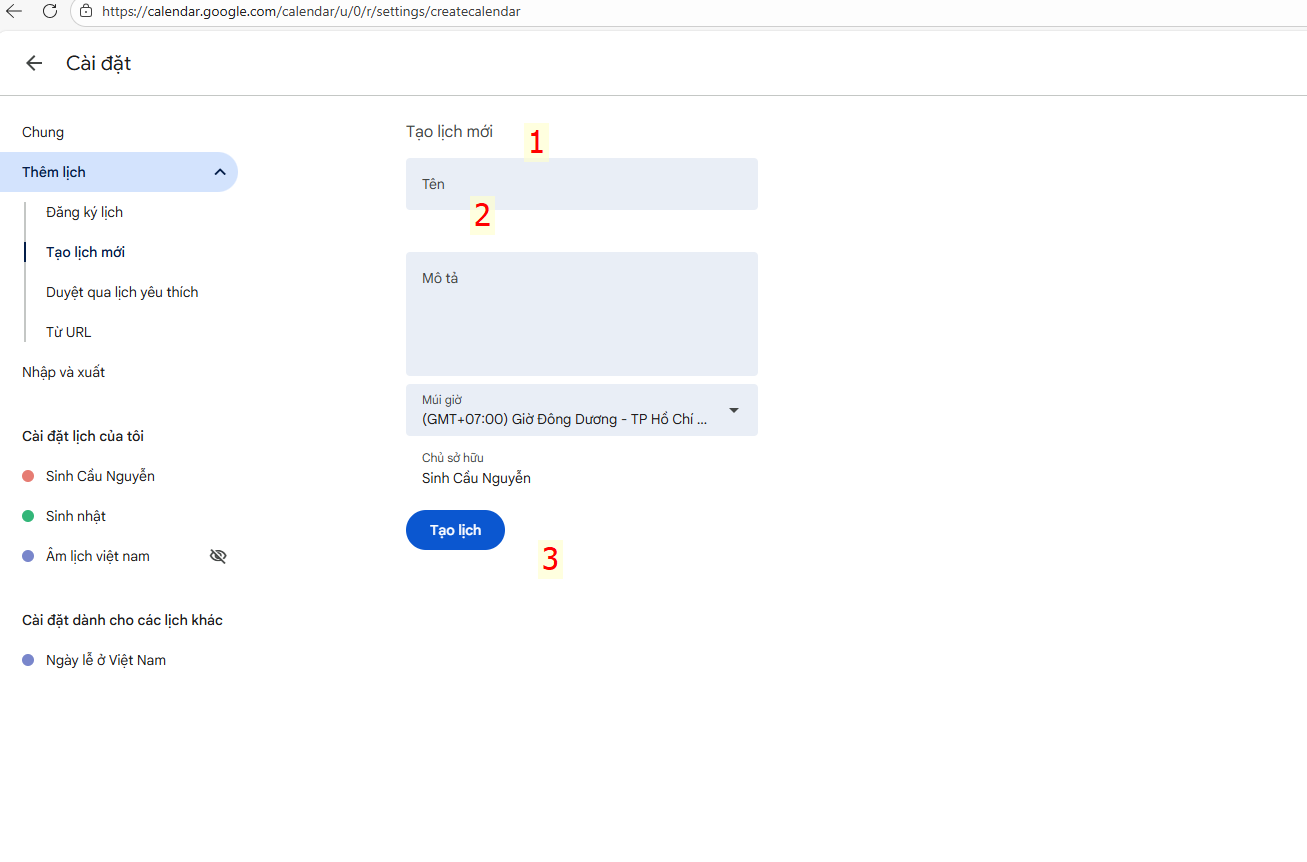Click the Mô tả description text area

[x=581, y=314]
